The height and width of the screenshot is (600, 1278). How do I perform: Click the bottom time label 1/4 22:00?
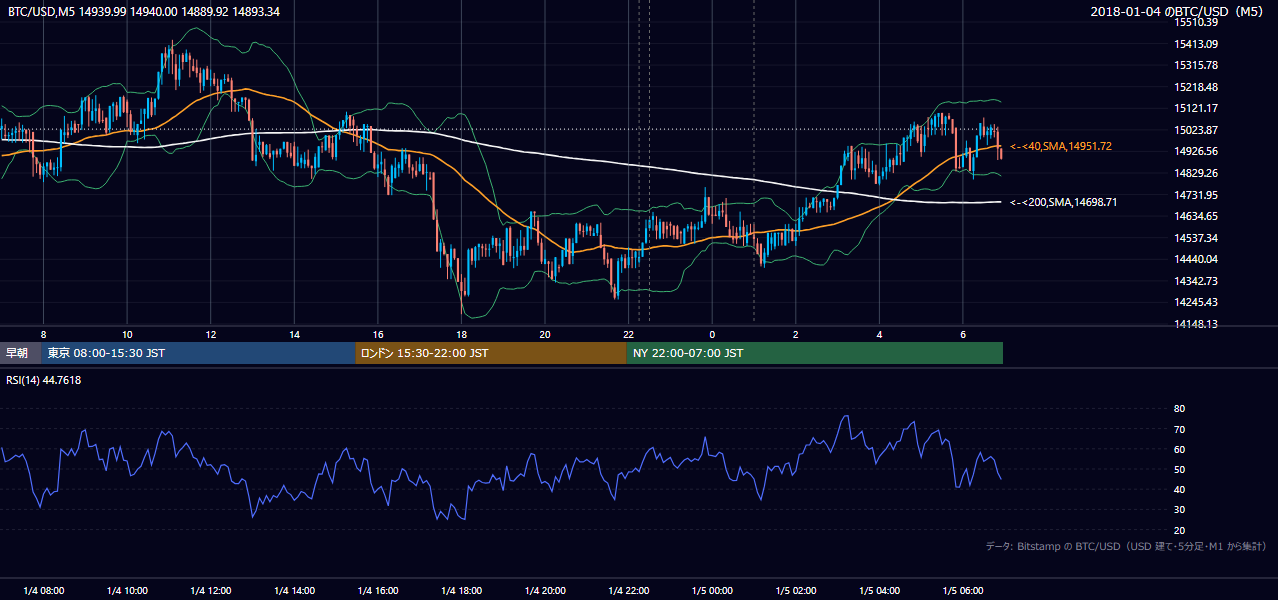click(x=629, y=590)
